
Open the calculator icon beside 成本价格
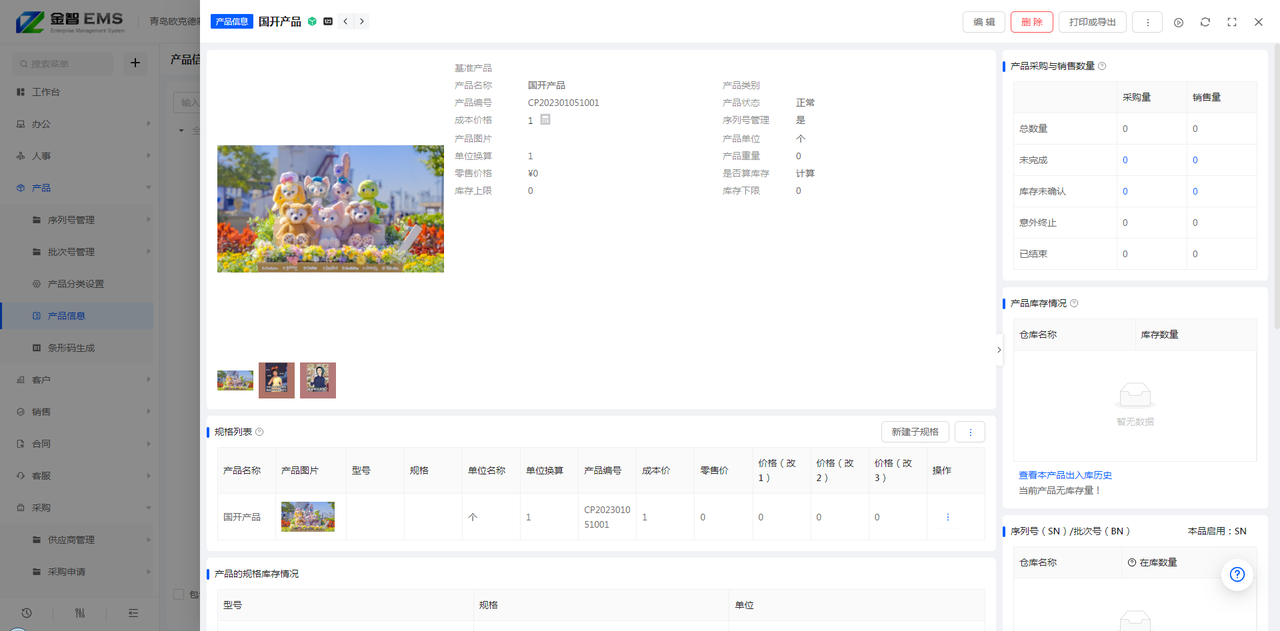pyautogui.click(x=545, y=119)
